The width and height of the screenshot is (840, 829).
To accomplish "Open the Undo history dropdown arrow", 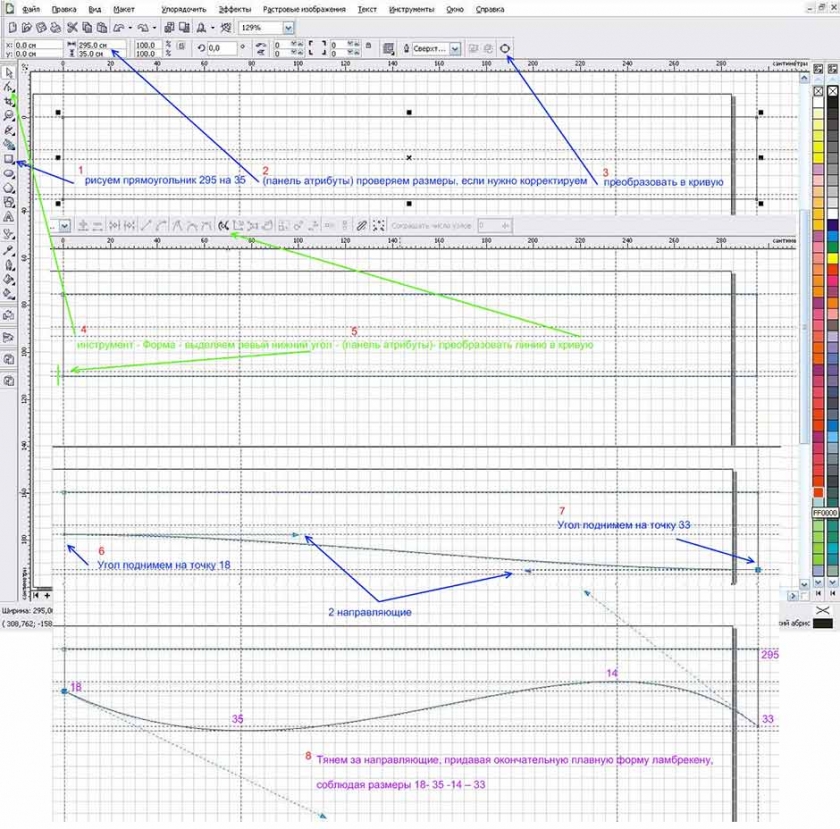I will (129, 27).
